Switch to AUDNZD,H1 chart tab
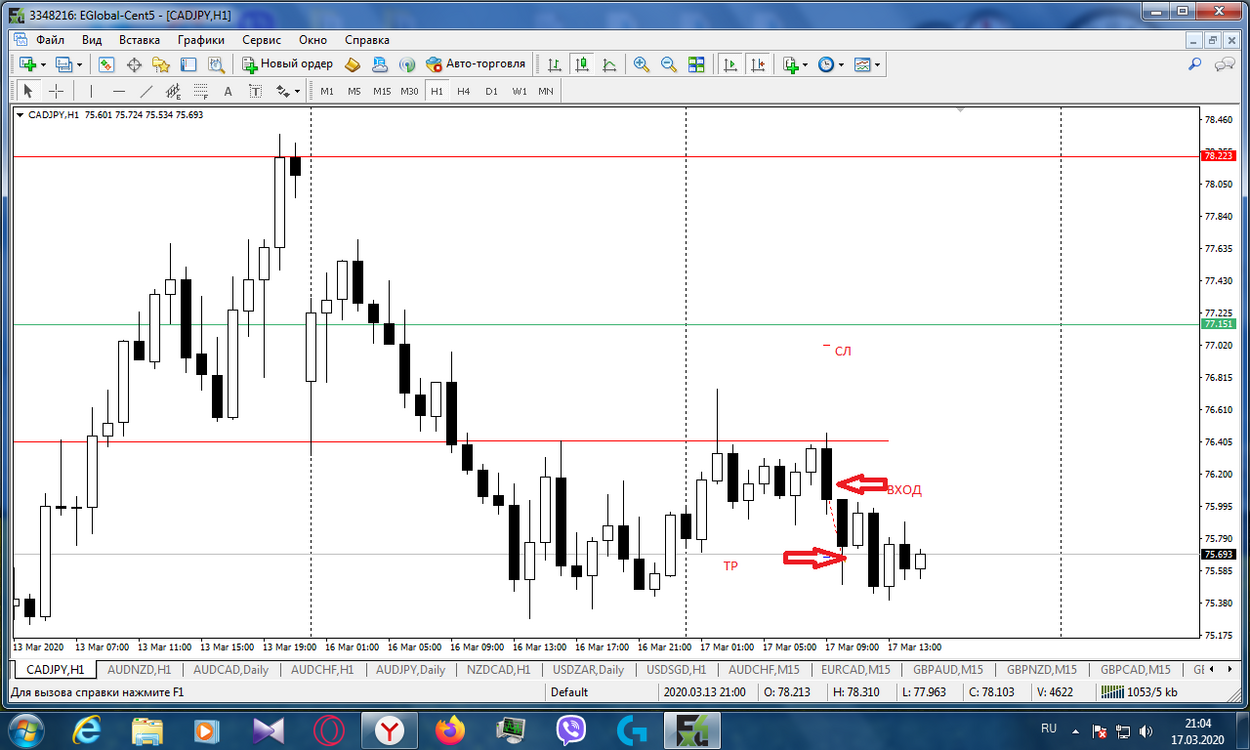This screenshot has width=1250, height=750. (139, 669)
